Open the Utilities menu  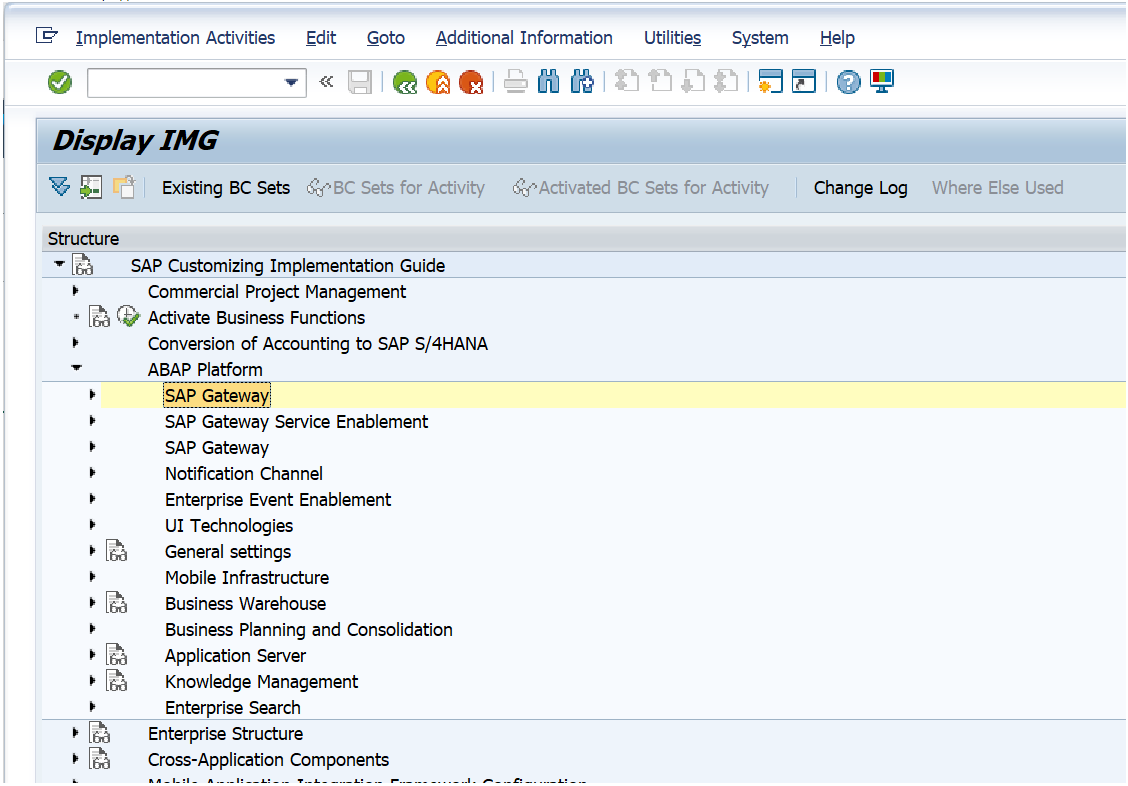[672, 37]
